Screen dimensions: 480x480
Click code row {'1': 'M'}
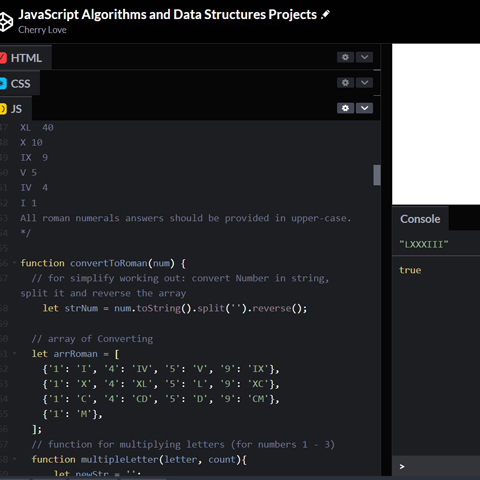pyautogui.click(x=72, y=414)
